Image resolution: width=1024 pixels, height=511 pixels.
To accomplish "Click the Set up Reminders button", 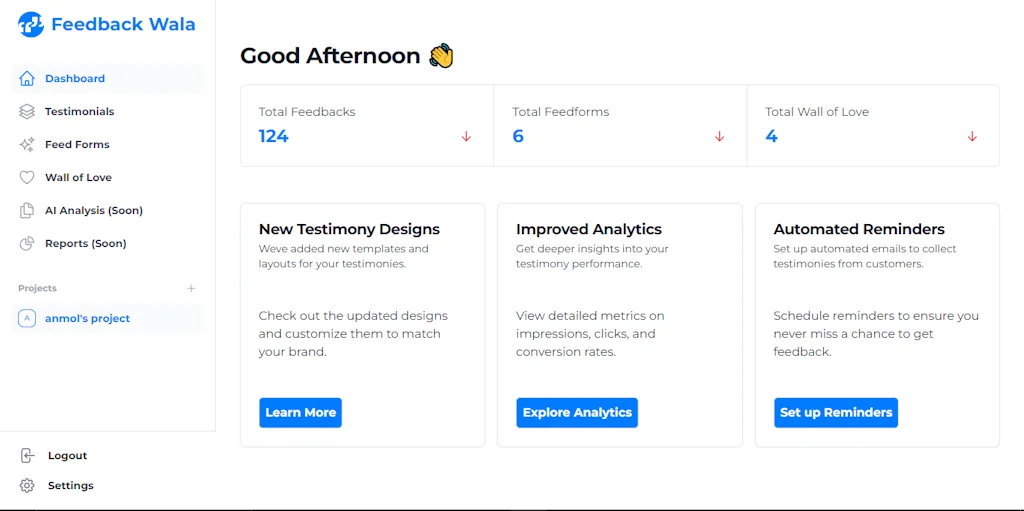I will point(836,412).
